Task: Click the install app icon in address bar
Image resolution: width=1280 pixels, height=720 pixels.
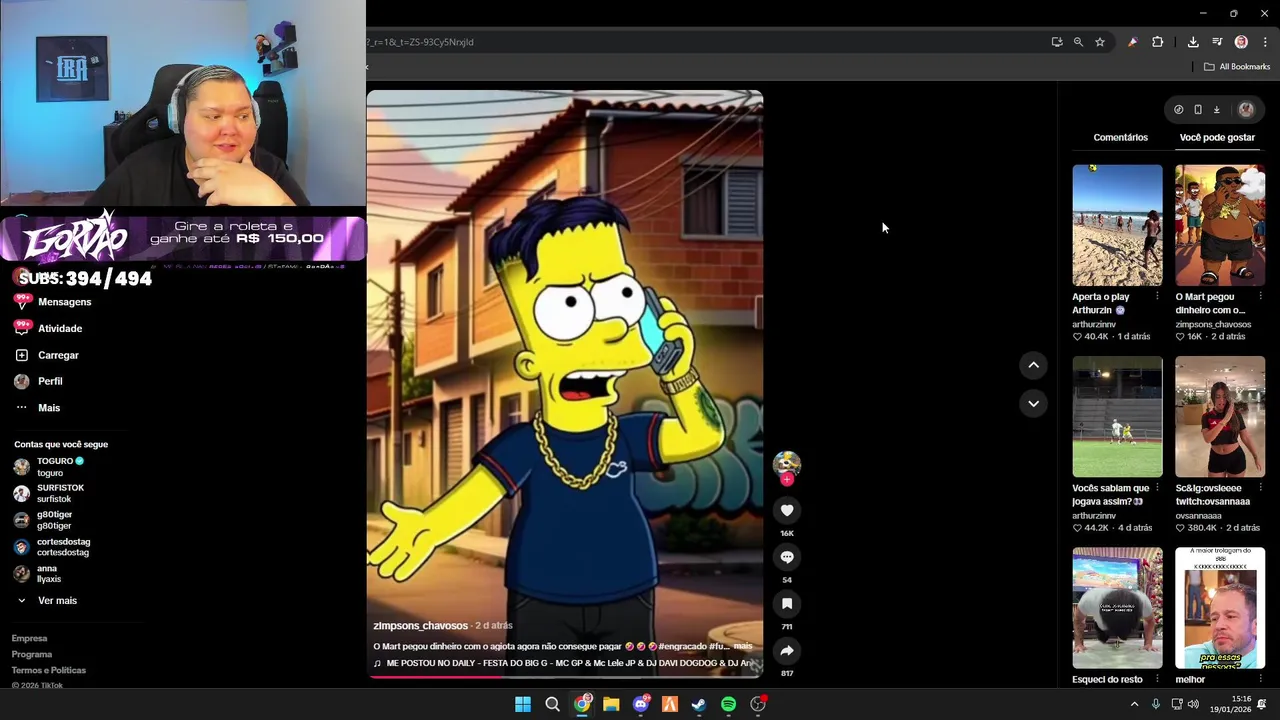Action: click(x=1057, y=42)
